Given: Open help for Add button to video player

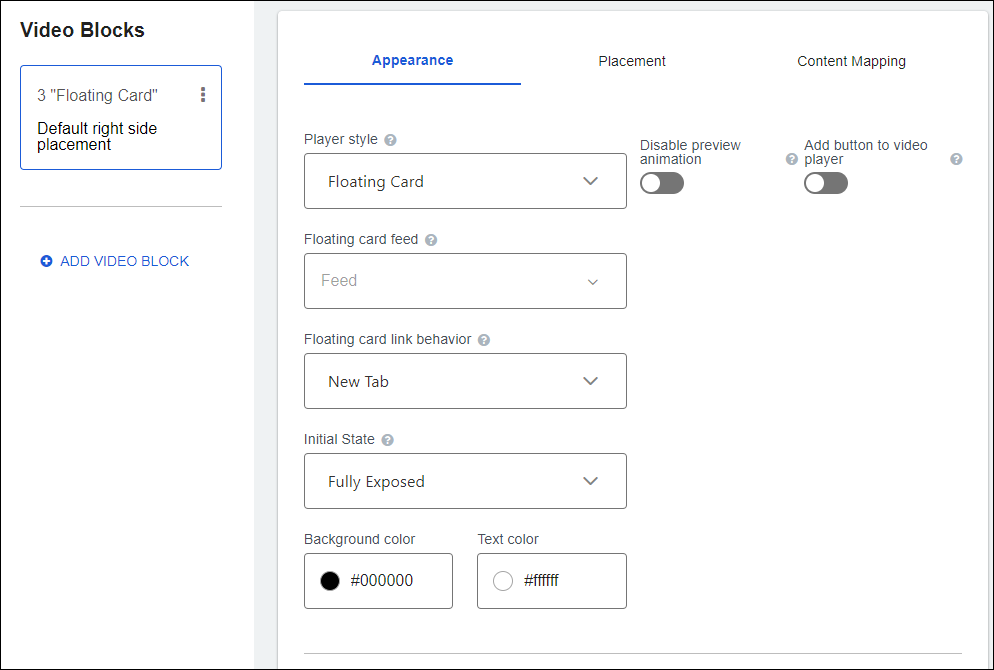Looking at the screenshot, I should 956,158.
